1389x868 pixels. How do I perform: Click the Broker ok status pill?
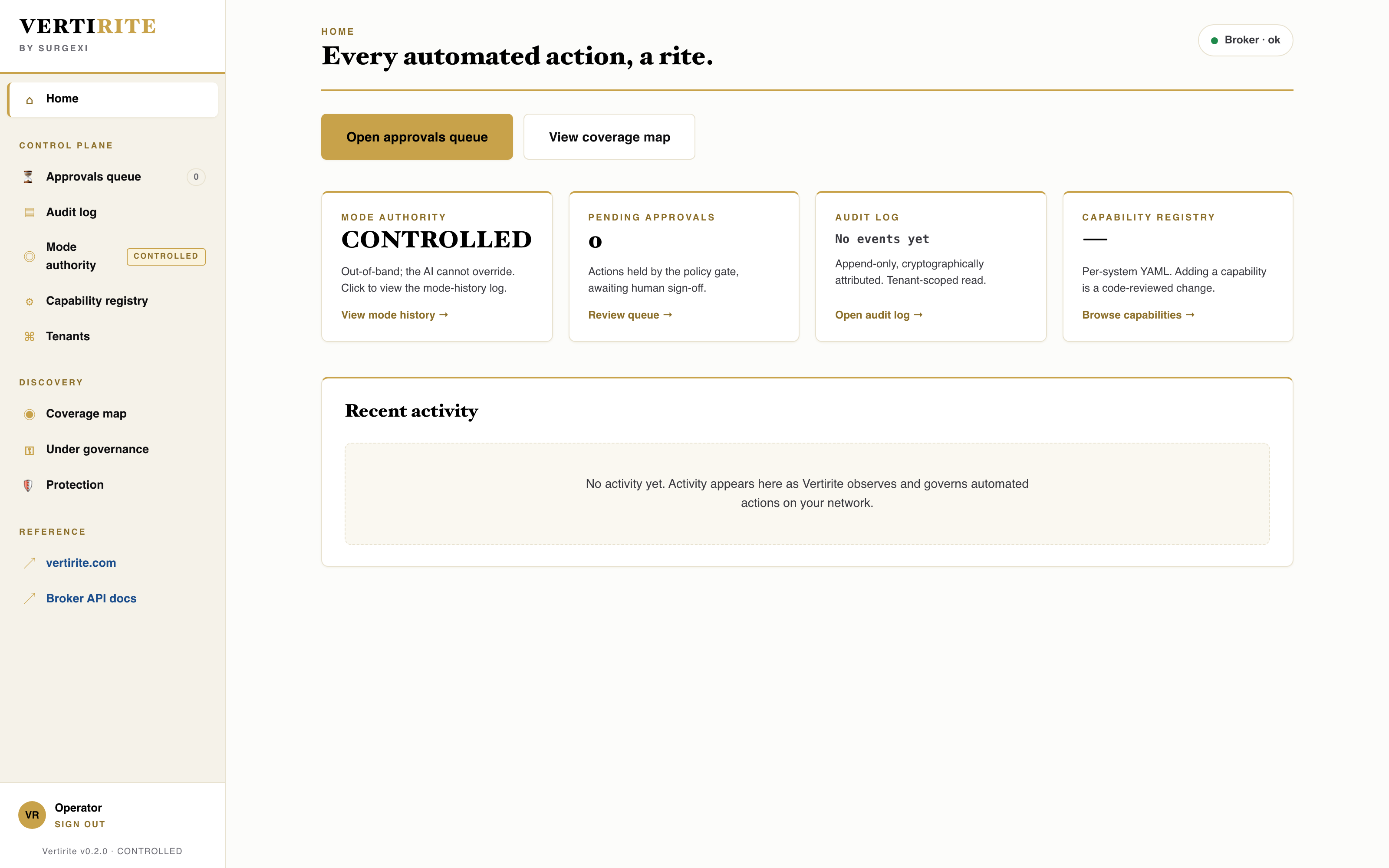tap(1245, 40)
